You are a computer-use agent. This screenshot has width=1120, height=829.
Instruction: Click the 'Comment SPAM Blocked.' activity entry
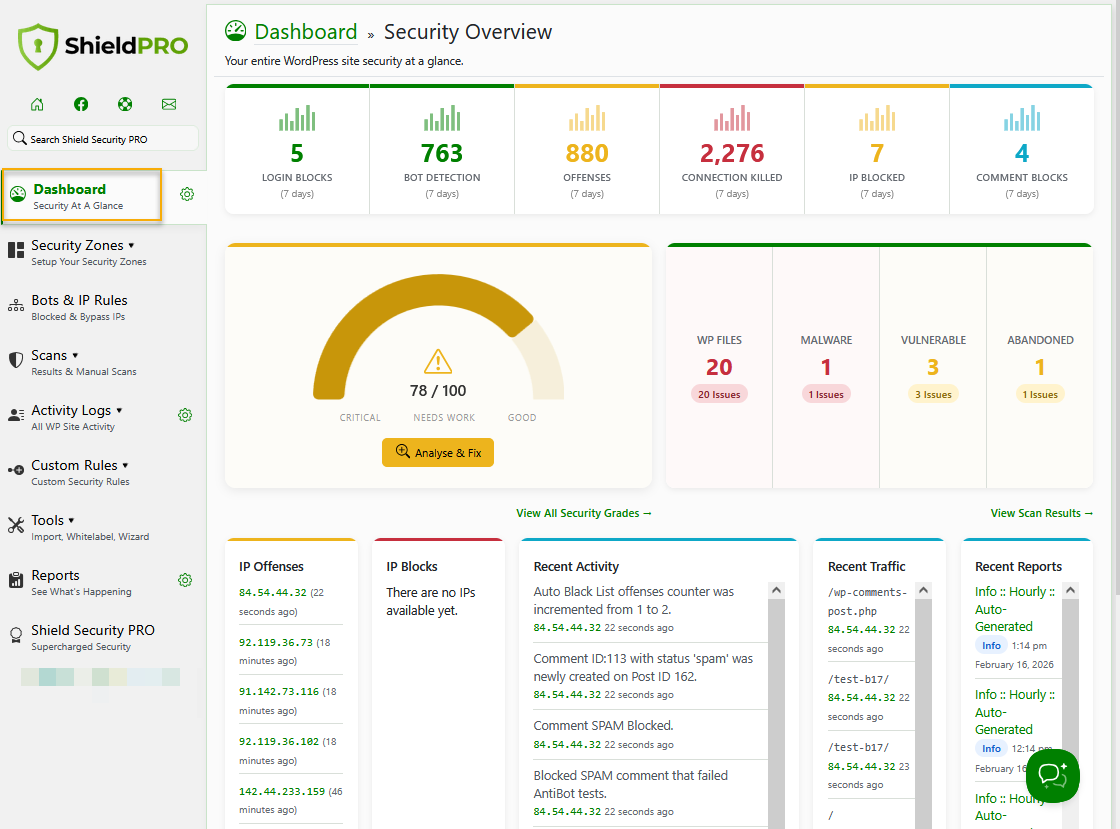[604, 725]
